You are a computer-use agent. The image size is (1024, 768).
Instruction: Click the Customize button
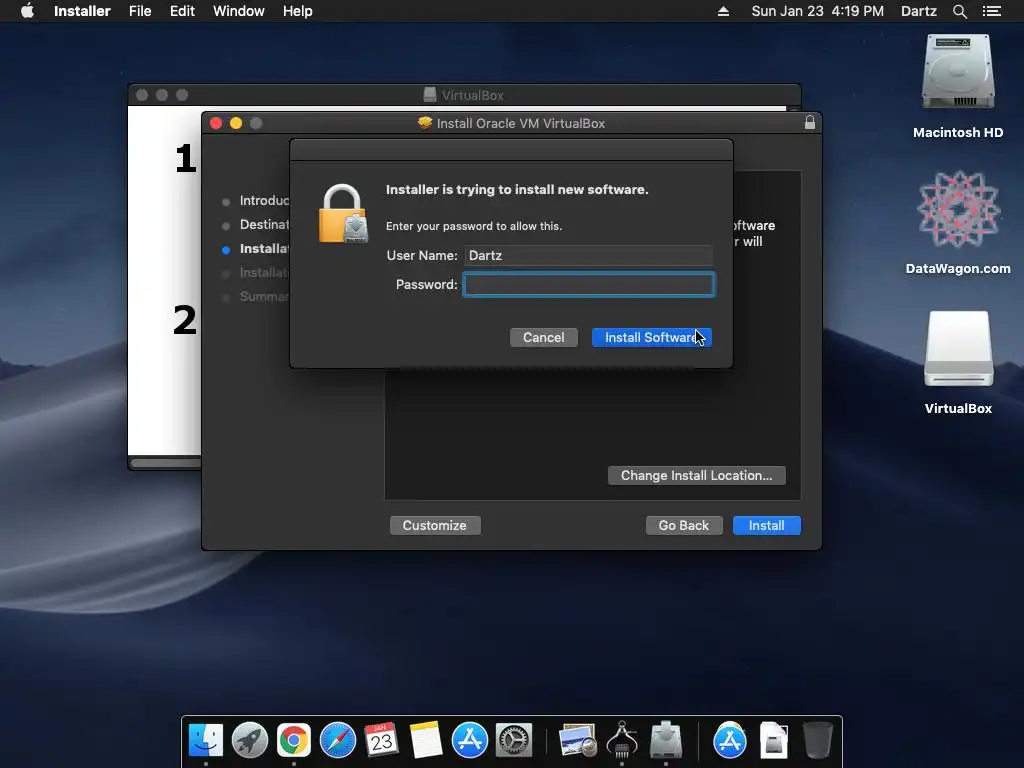coord(435,526)
